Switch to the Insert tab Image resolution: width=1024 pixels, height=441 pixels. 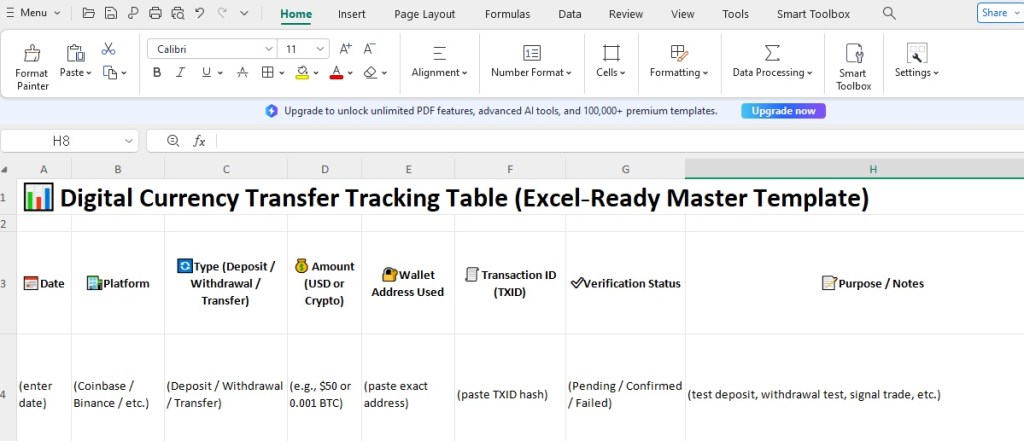pyautogui.click(x=351, y=14)
